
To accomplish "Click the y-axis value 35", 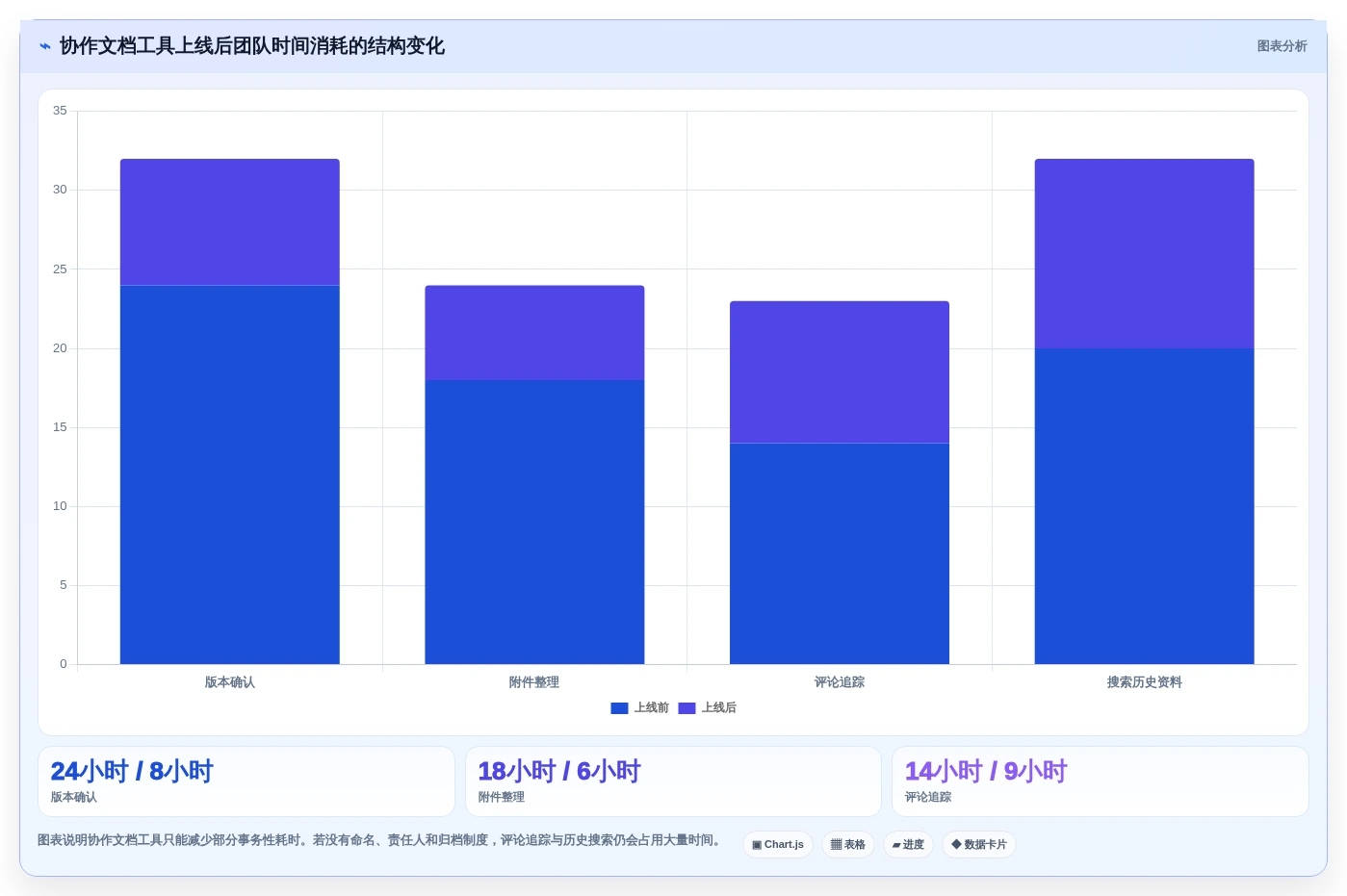I will pos(60,111).
